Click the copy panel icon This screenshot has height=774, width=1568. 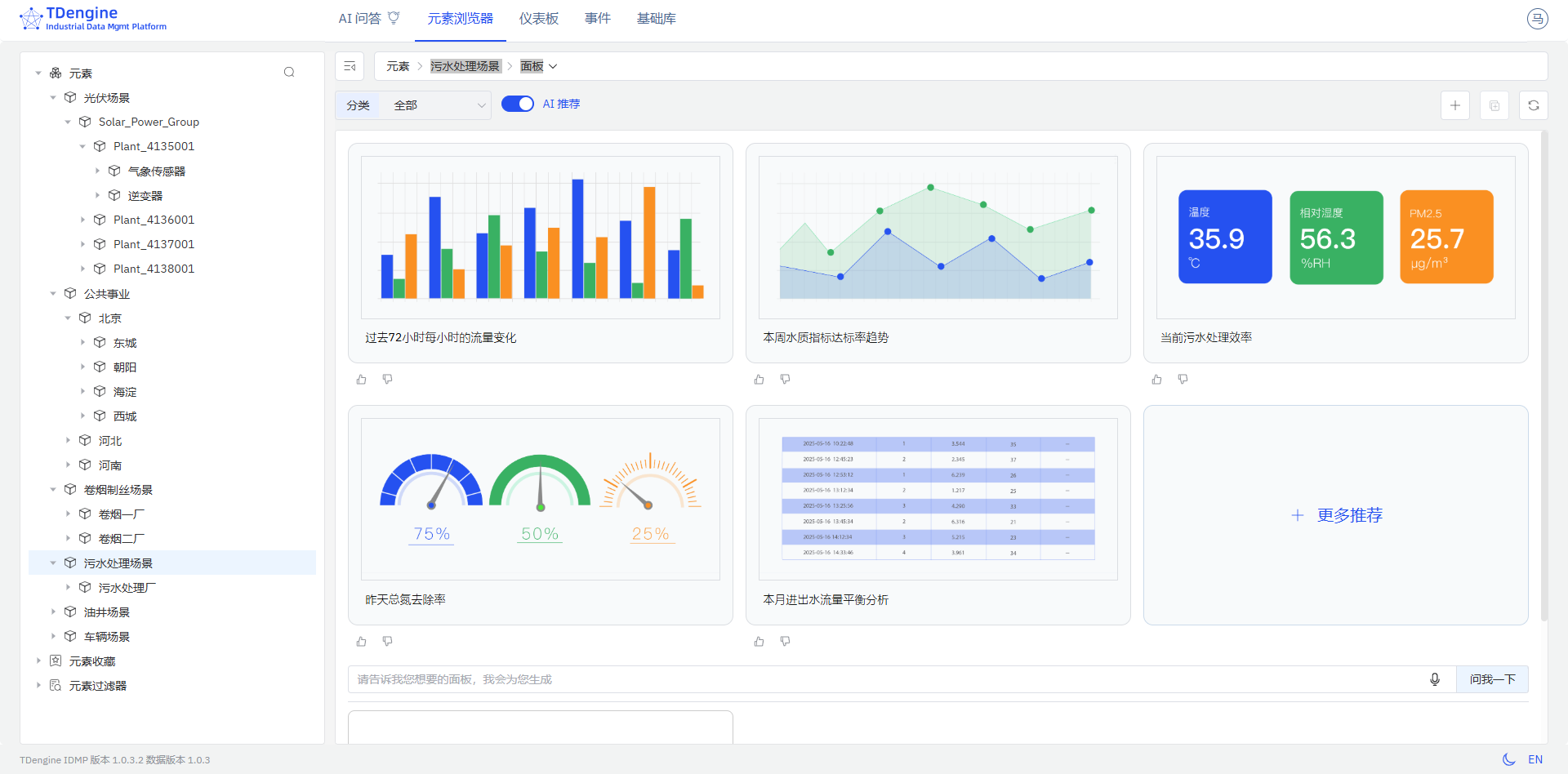[1494, 105]
